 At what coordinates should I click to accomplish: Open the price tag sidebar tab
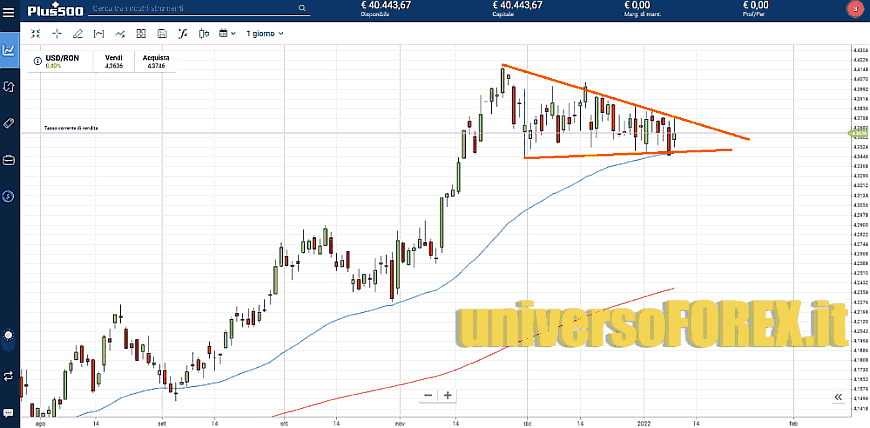(x=9, y=122)
